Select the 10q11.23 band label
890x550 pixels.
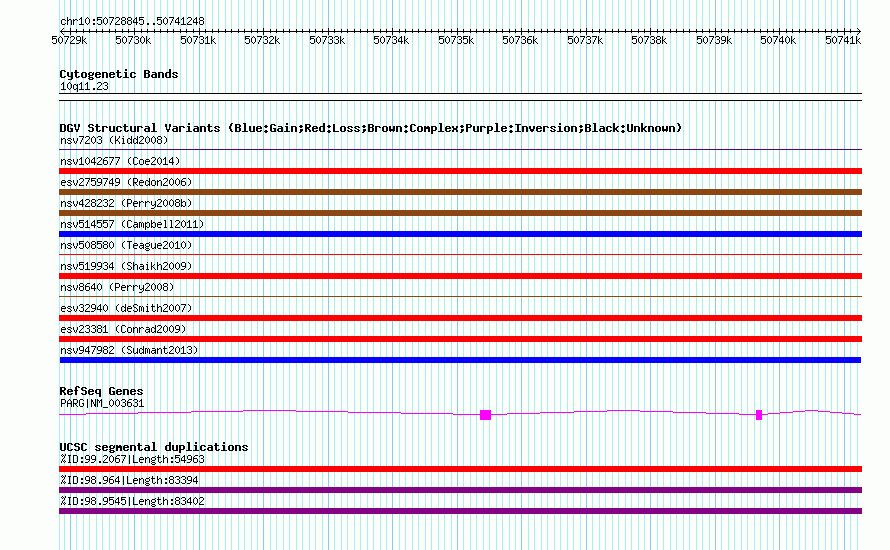[x=84, y=86]
